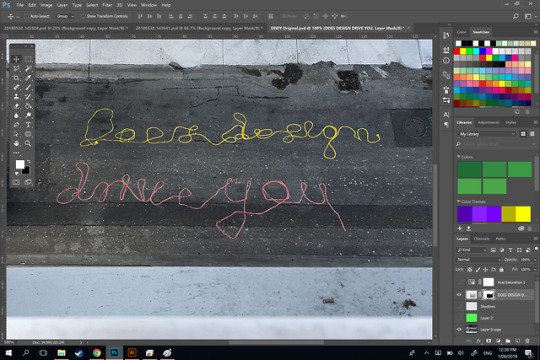Hide the DOES DESIGN layer visibility eye
540x360 pixels.
[459, 295]
